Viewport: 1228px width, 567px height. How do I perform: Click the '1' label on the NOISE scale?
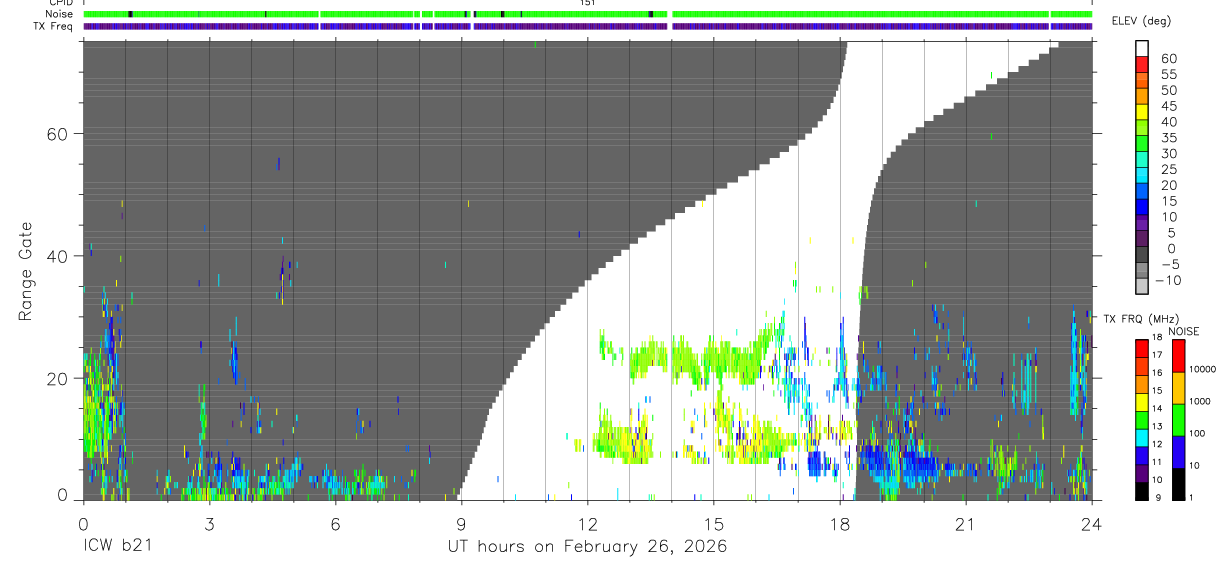click(1193, 497)
